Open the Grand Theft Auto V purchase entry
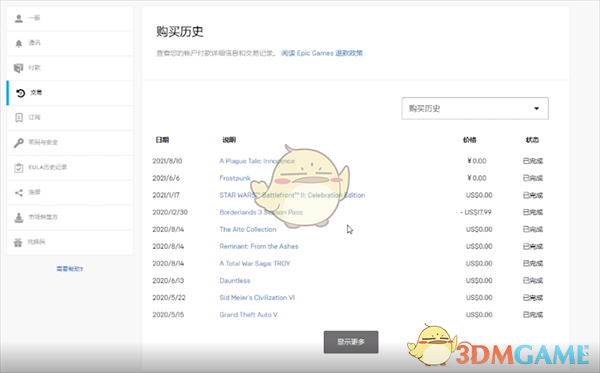This screenshot has height=373, width=600. click(248, 315)
